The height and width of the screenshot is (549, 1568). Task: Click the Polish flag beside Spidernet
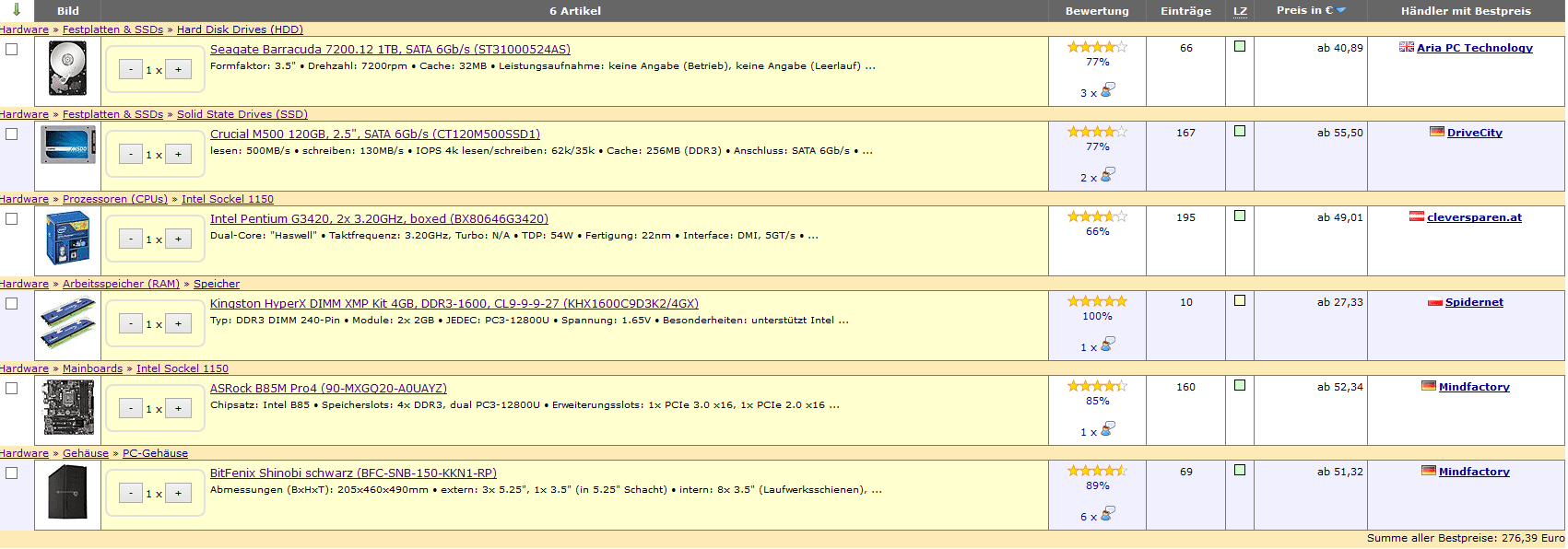pos(1435,302)
